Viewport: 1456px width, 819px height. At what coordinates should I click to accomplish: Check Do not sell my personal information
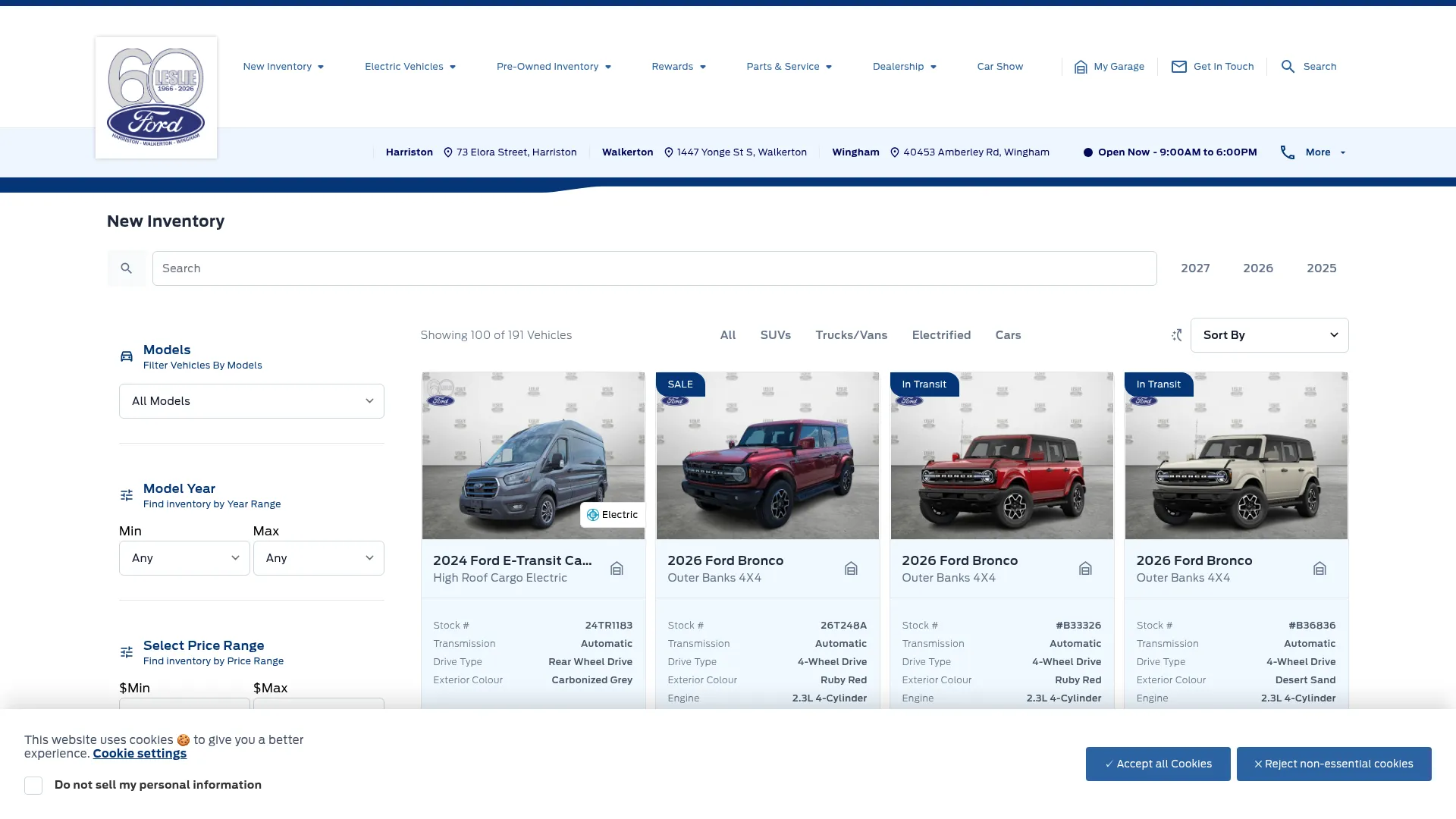click(33, 786)
